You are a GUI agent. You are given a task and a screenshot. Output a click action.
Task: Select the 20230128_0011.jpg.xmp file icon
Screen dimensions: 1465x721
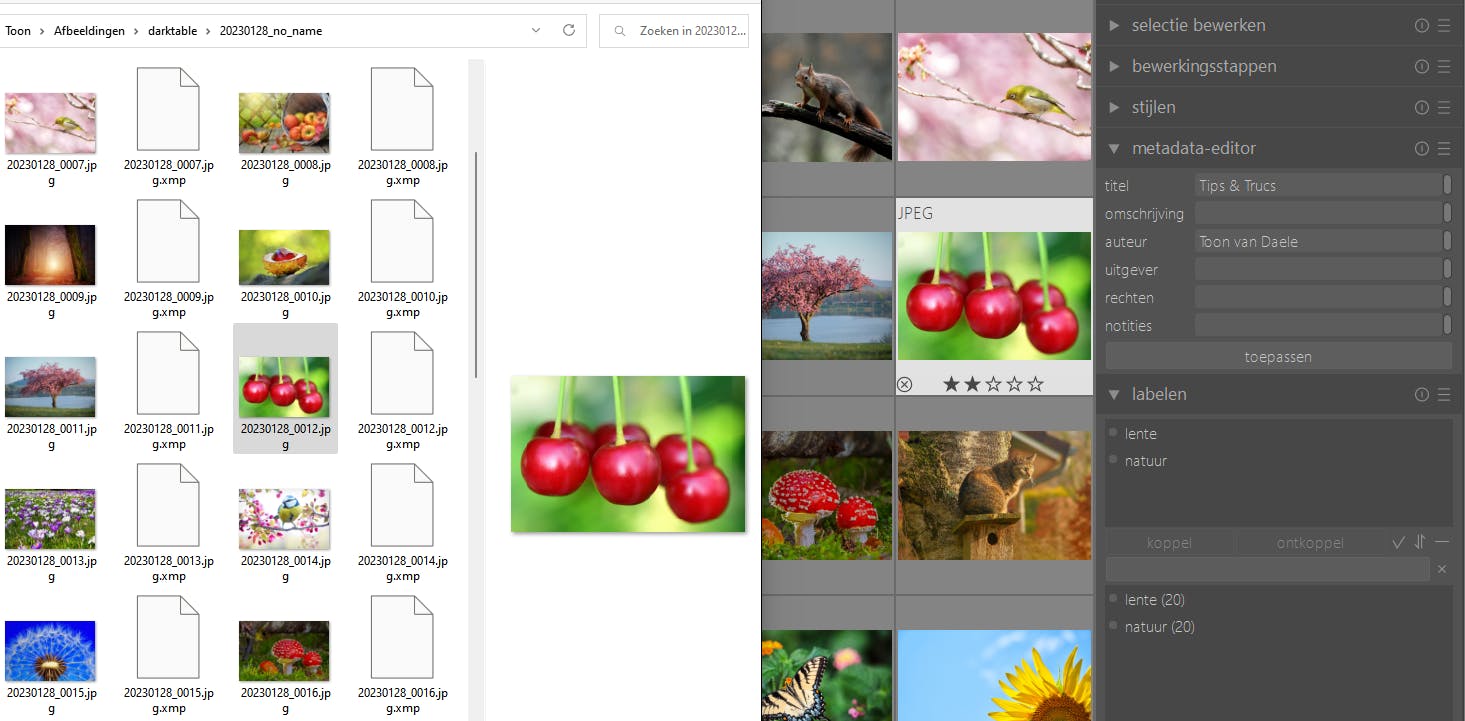coord(168,373)
